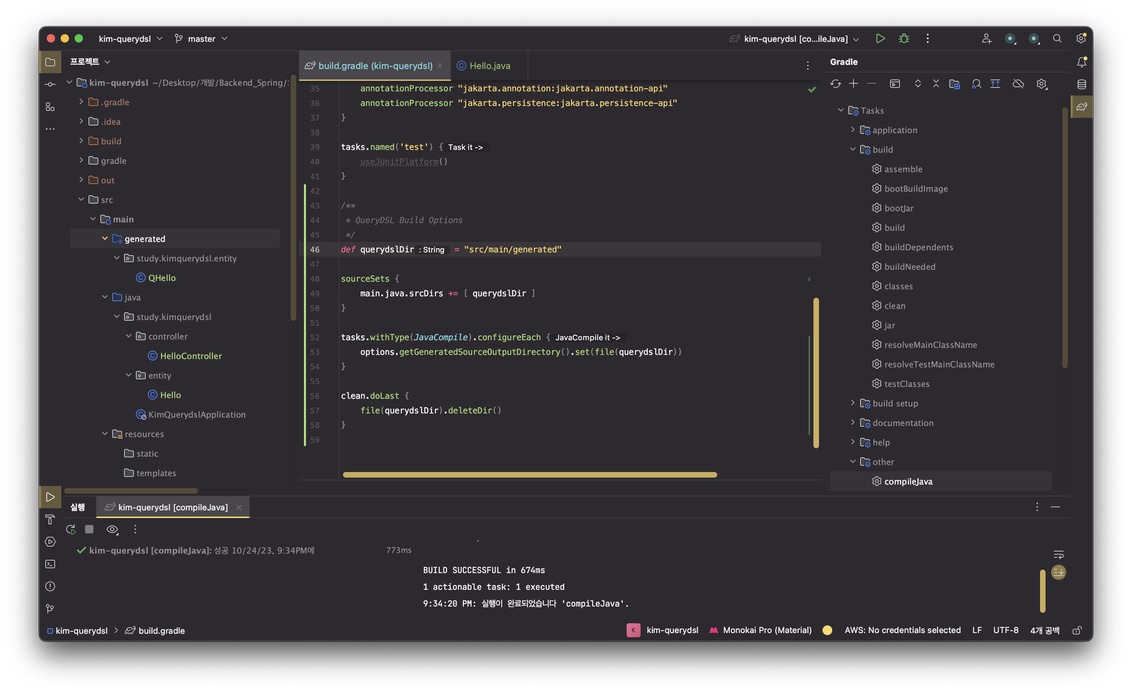Run the compileJava configuration
This screenshot has height=693, width=1132.
click(x=879, y=38)
